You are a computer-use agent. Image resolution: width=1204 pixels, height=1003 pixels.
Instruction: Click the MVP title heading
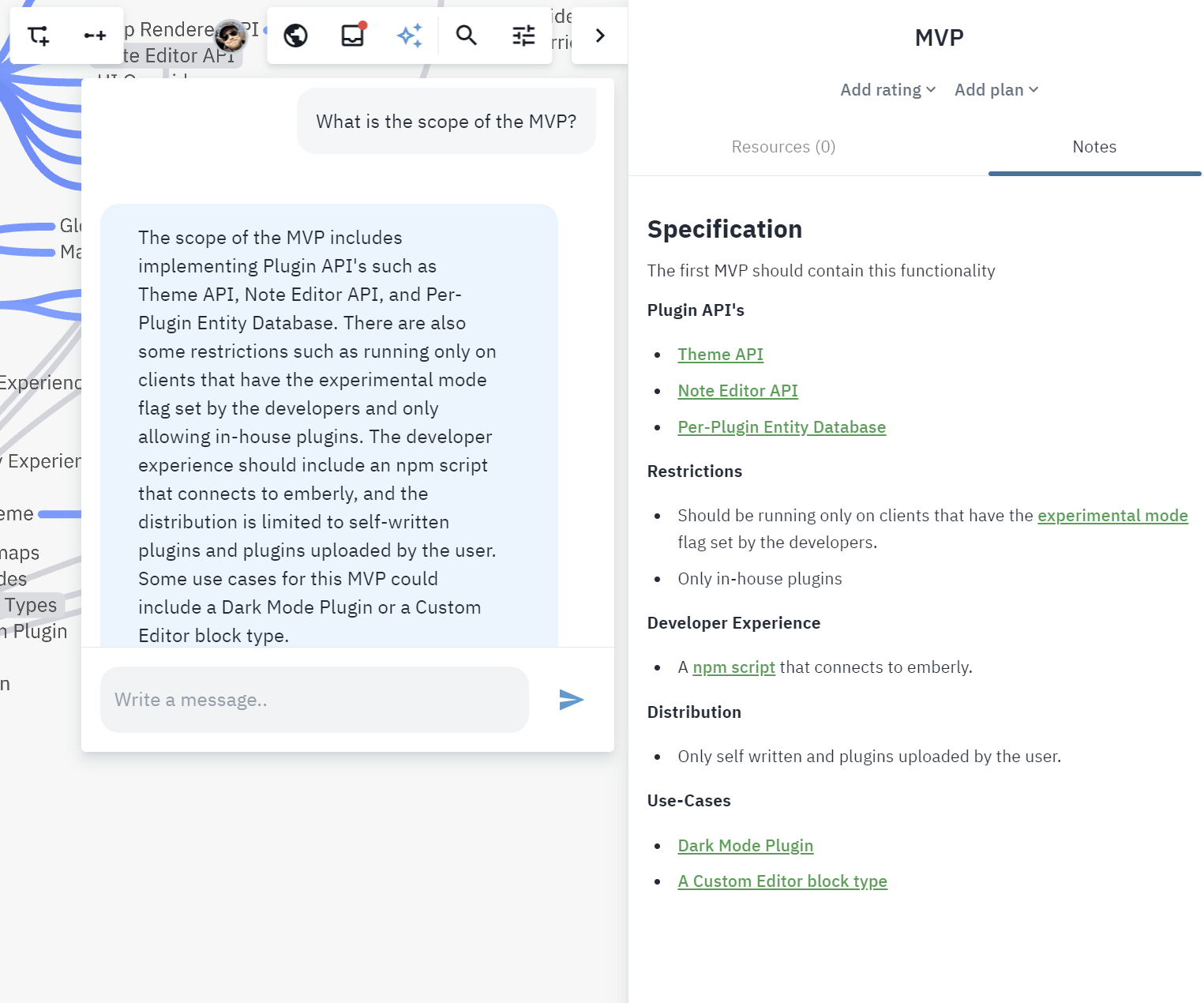[939, 38]
